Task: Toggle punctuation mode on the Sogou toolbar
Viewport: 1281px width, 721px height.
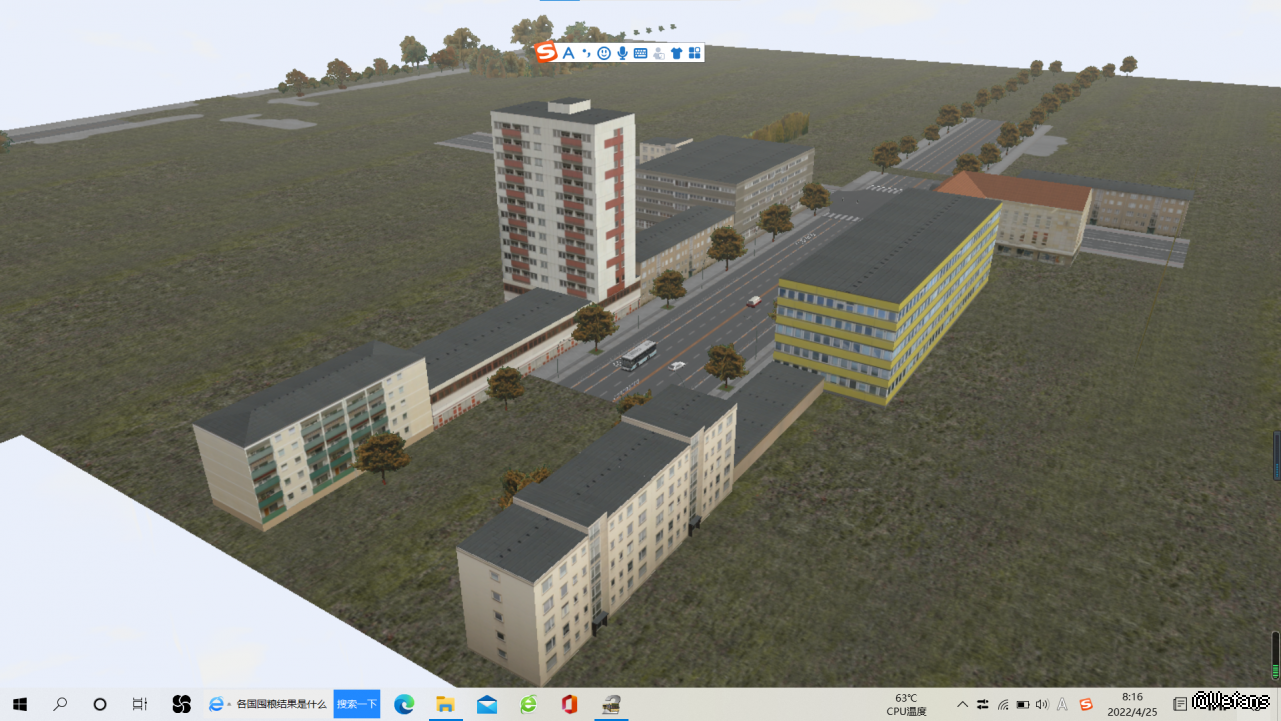Action: (586, 53)
